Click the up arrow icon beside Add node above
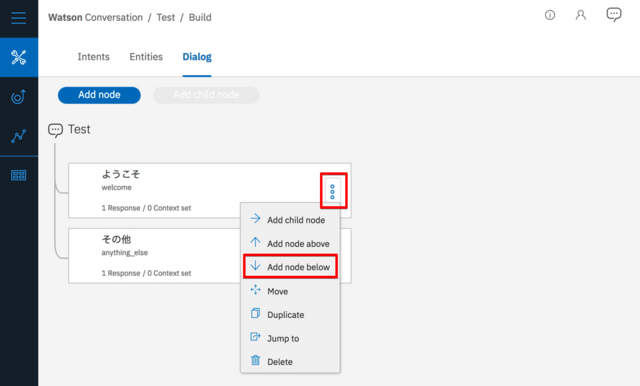Image resolution: width=640 pixels, height=386 pixels. coord(256,242)
